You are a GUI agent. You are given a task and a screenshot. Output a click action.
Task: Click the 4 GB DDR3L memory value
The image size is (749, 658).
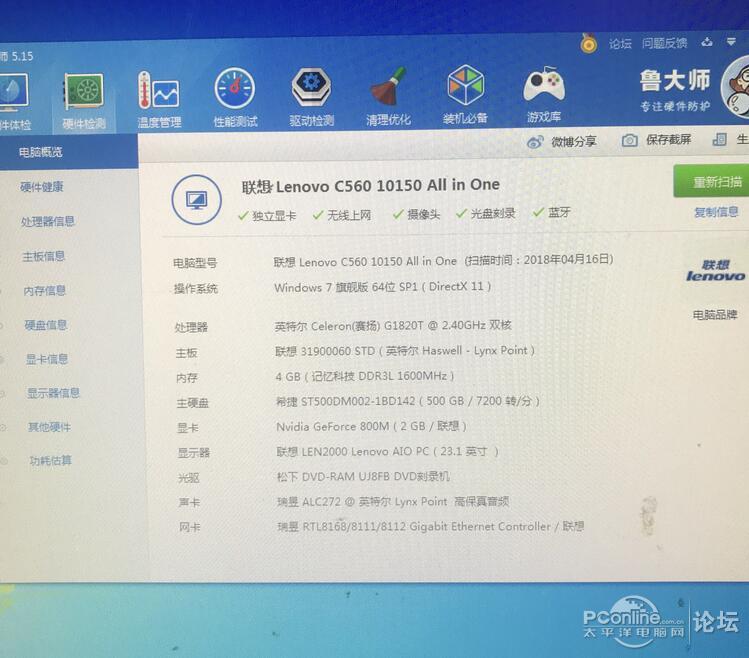point(364,376)
